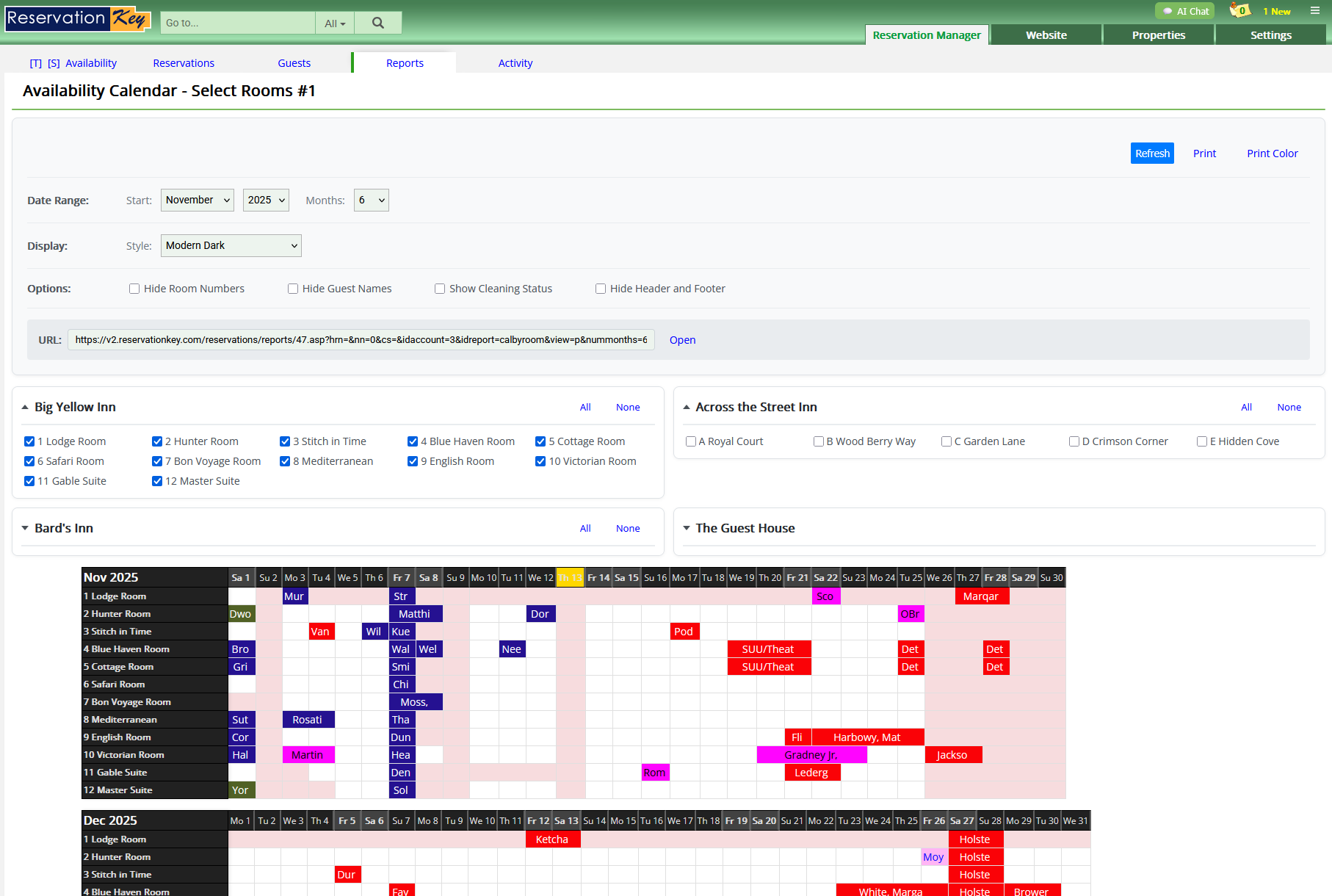Screen dimensions: 1332x896
Task: Click the Print Color link
Action: coord(1272,153)
